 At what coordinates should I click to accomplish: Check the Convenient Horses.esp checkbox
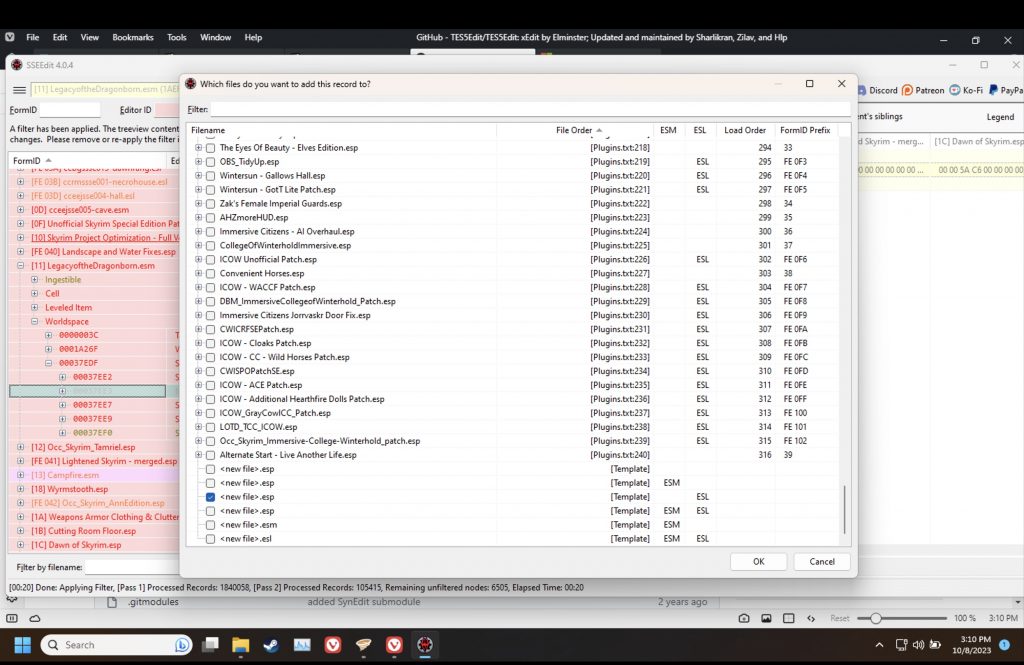210,273
